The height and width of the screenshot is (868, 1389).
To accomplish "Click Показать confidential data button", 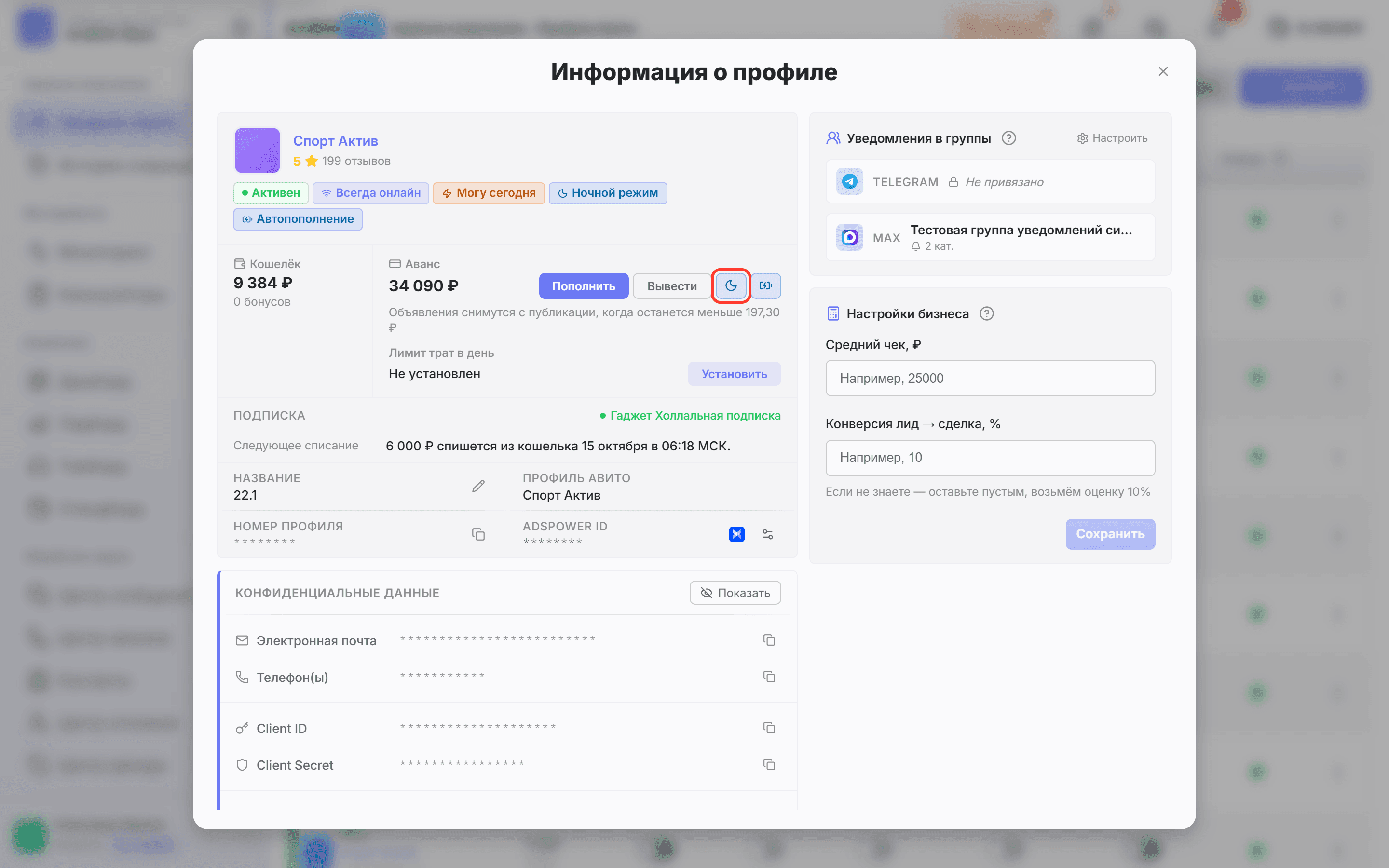I will [x=735, y=593].
